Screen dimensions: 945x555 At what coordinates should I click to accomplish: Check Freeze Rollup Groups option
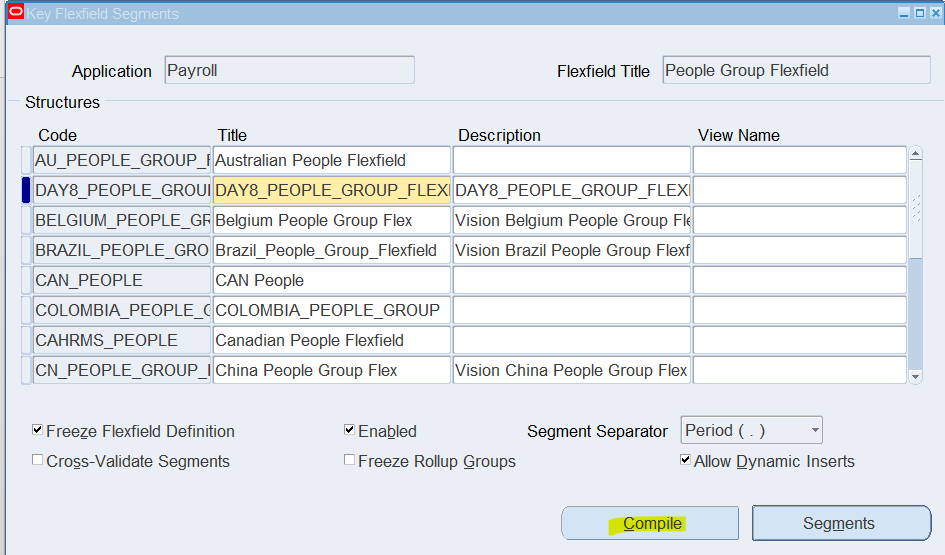coord(349,460)
